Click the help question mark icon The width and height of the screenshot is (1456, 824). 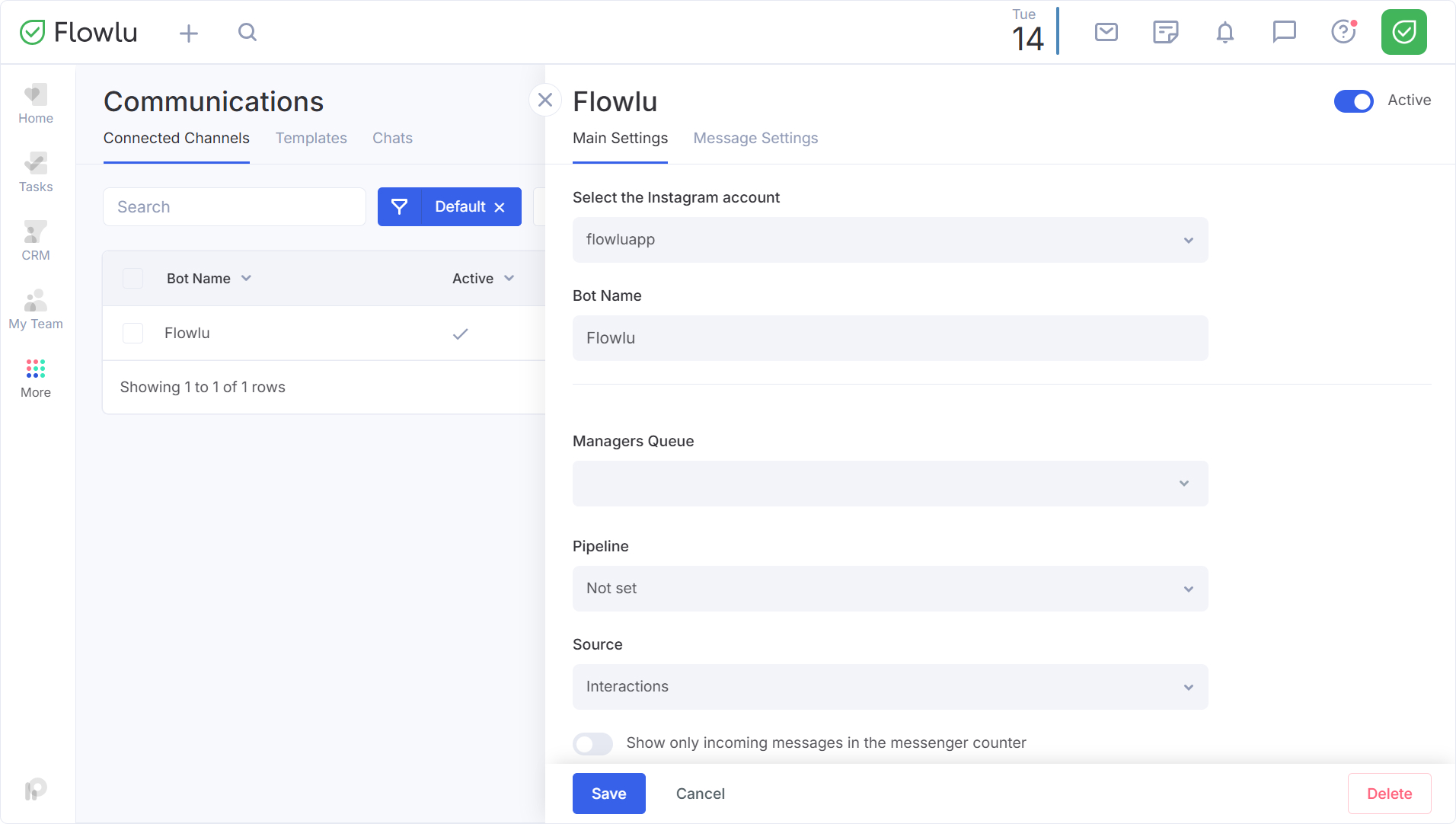point(1343,32)
